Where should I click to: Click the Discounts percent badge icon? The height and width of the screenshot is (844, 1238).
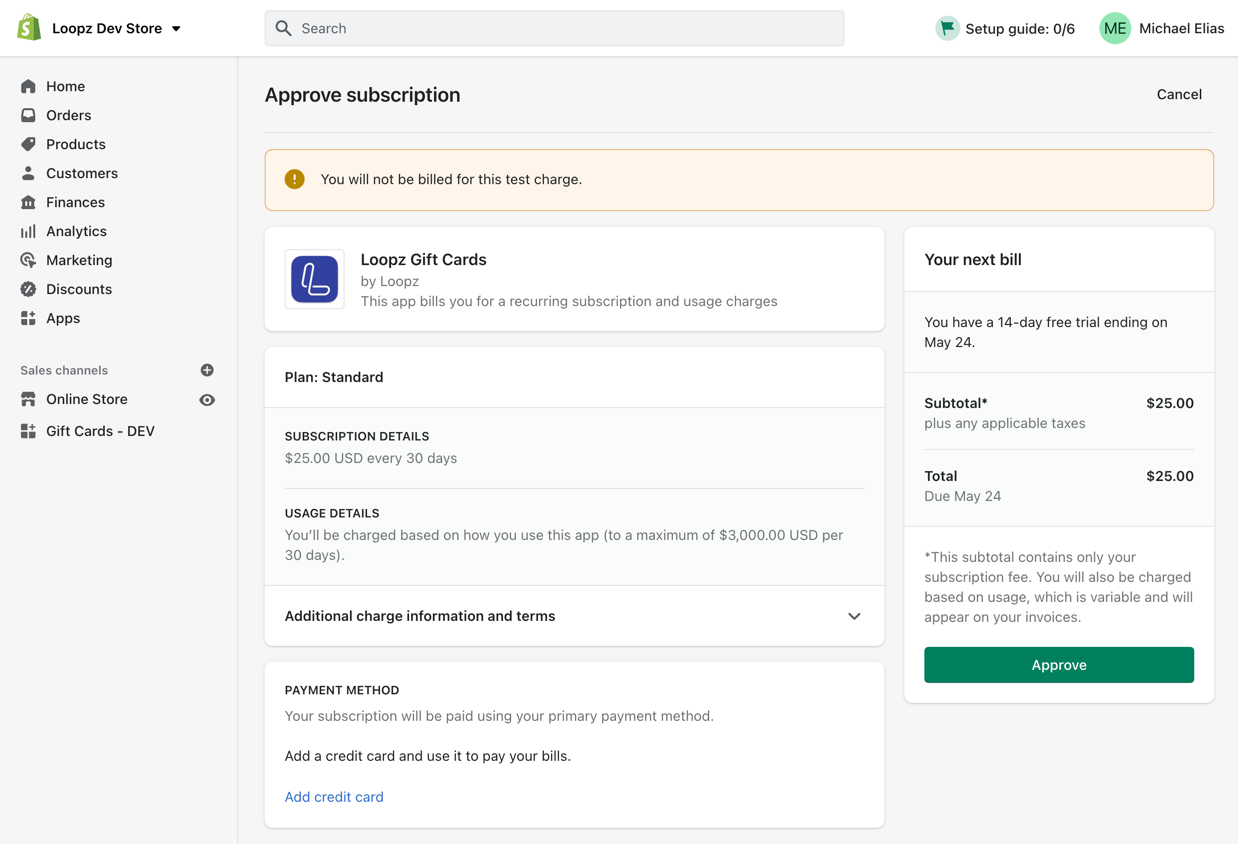click(x=28, y=290)
